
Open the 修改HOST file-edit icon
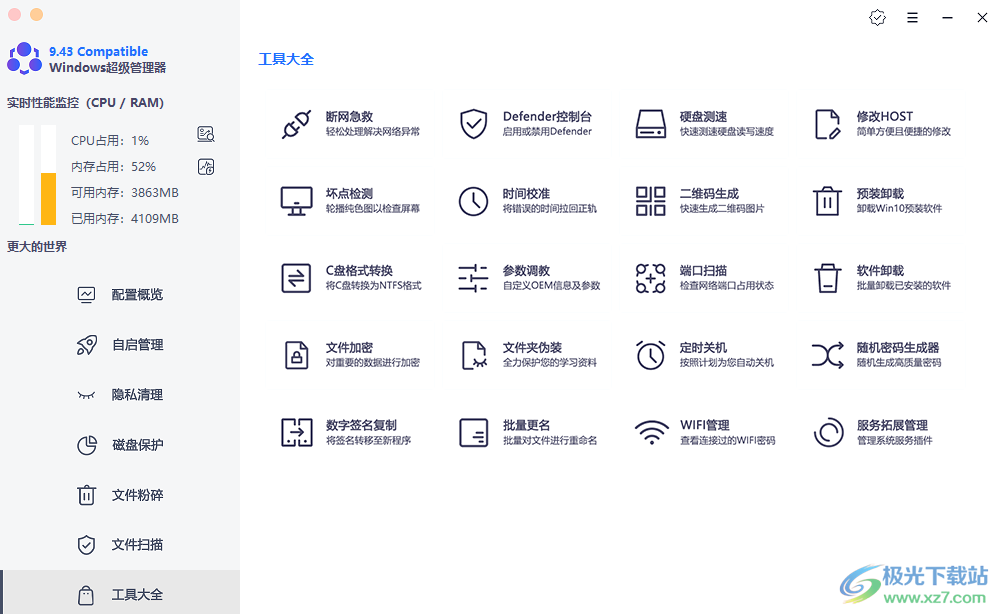pyautogui.click(x=828, y=124)
